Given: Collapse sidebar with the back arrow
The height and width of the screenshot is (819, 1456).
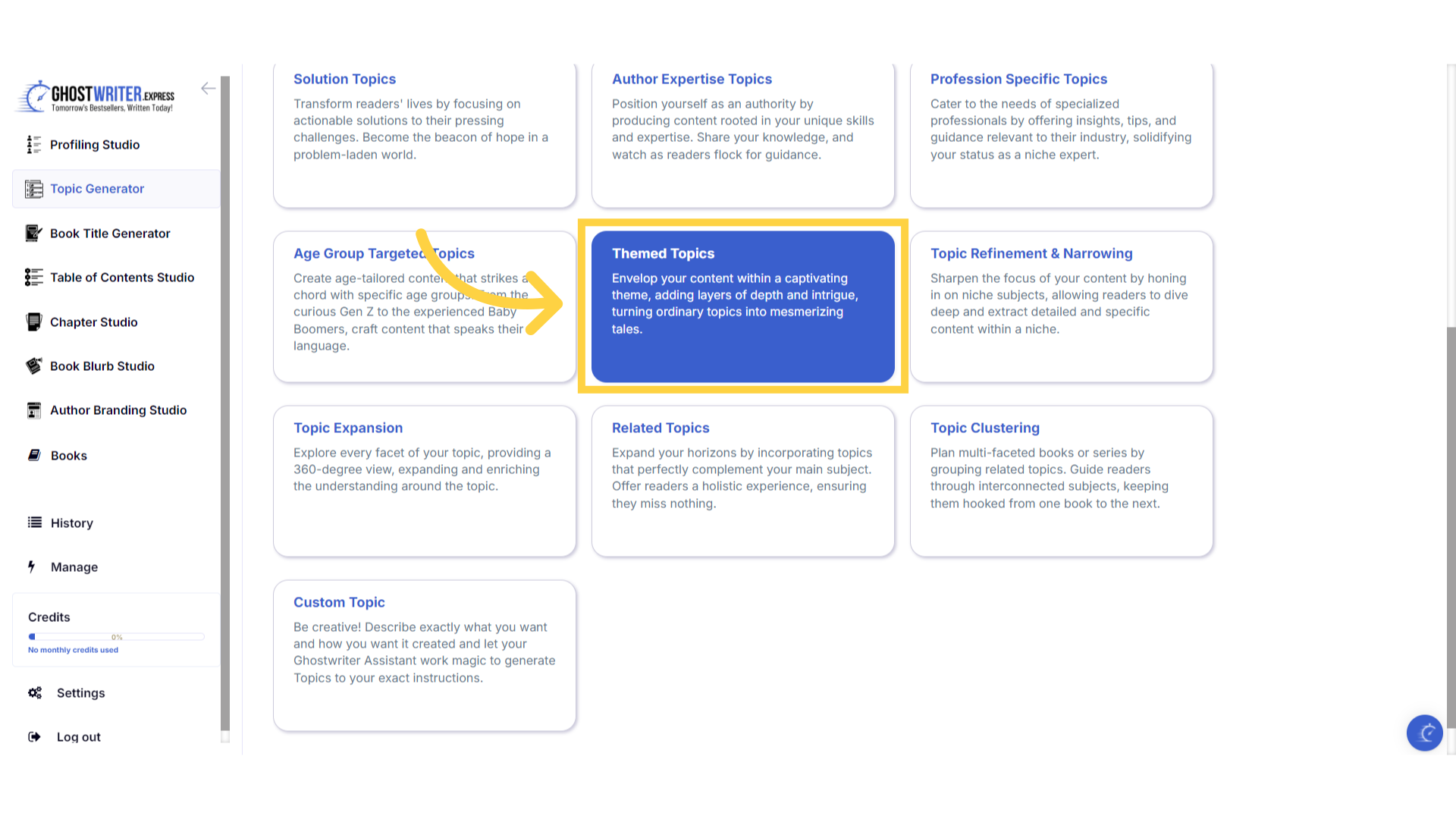Looking at the screenshot, I should (x=208, y=89).
